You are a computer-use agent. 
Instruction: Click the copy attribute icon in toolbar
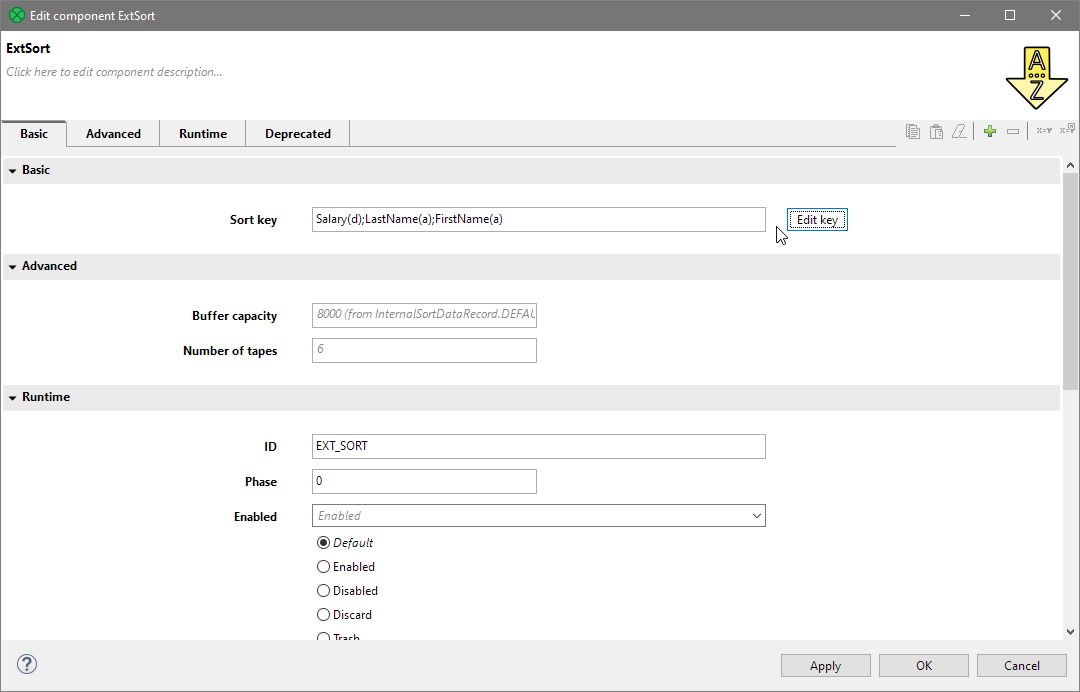[912, 131]
